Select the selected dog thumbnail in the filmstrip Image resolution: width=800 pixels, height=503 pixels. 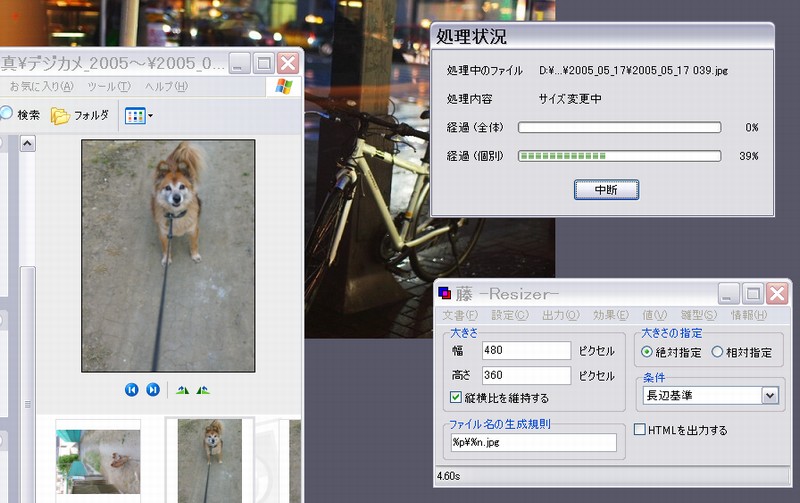[210, 459]
